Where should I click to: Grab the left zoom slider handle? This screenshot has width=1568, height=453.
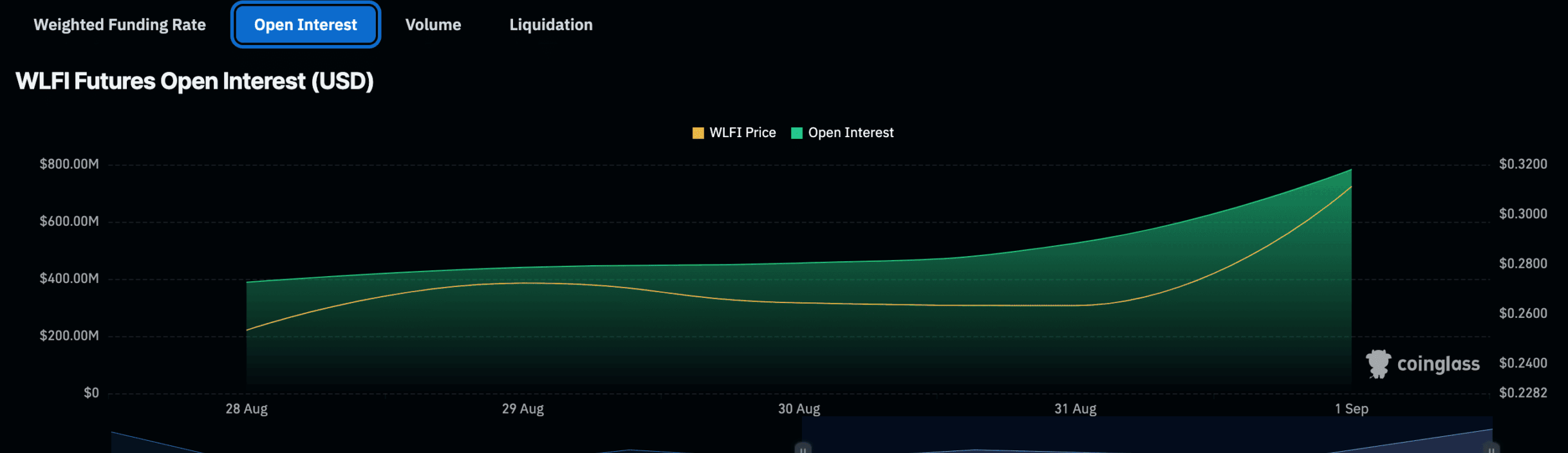coord(803,448)
